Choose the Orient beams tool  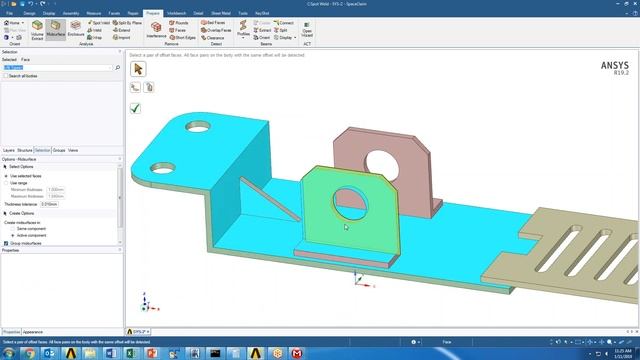262,38
